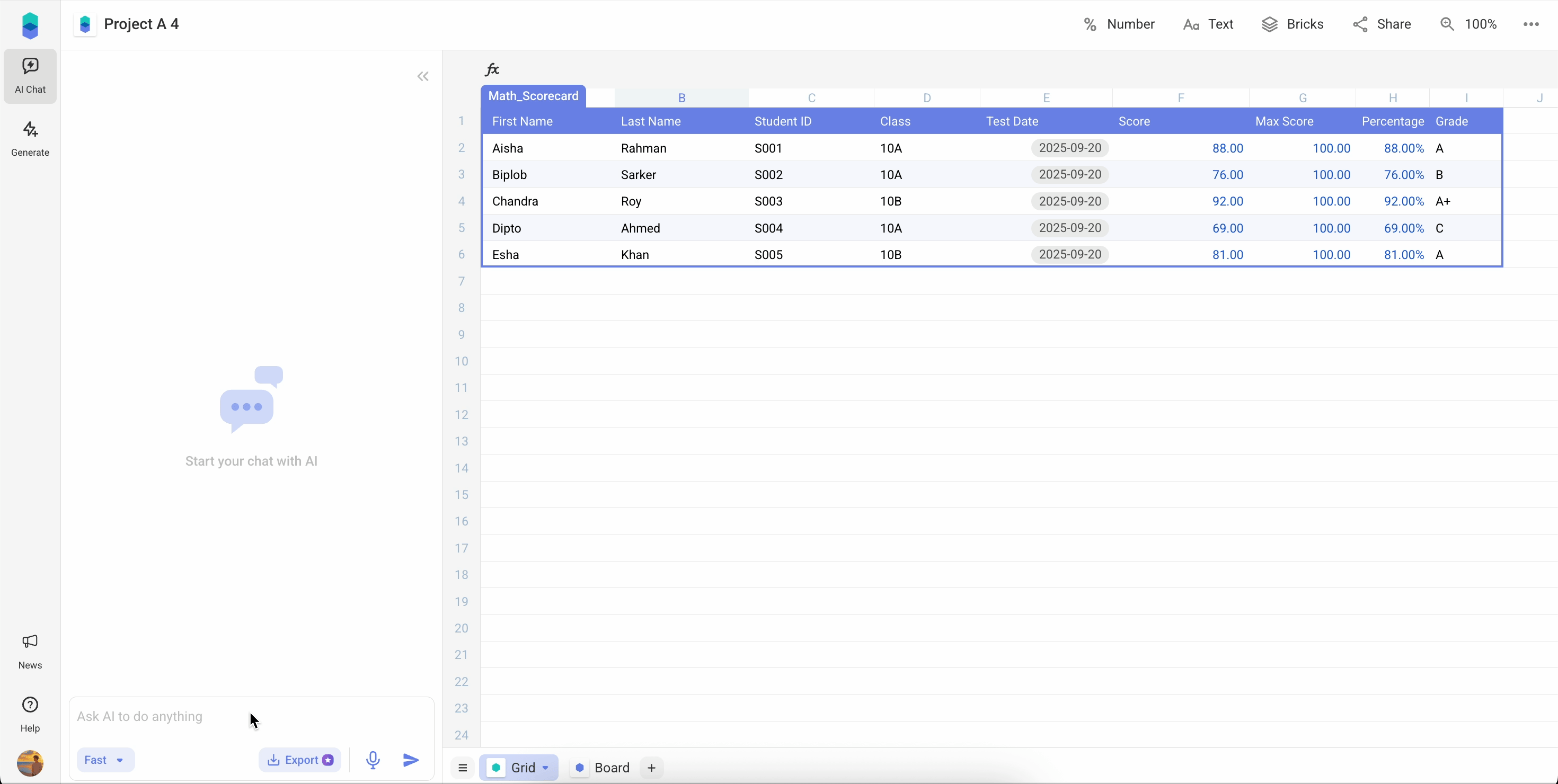
Task: Toggle Number formatting mode
Action: (1118, 24)
